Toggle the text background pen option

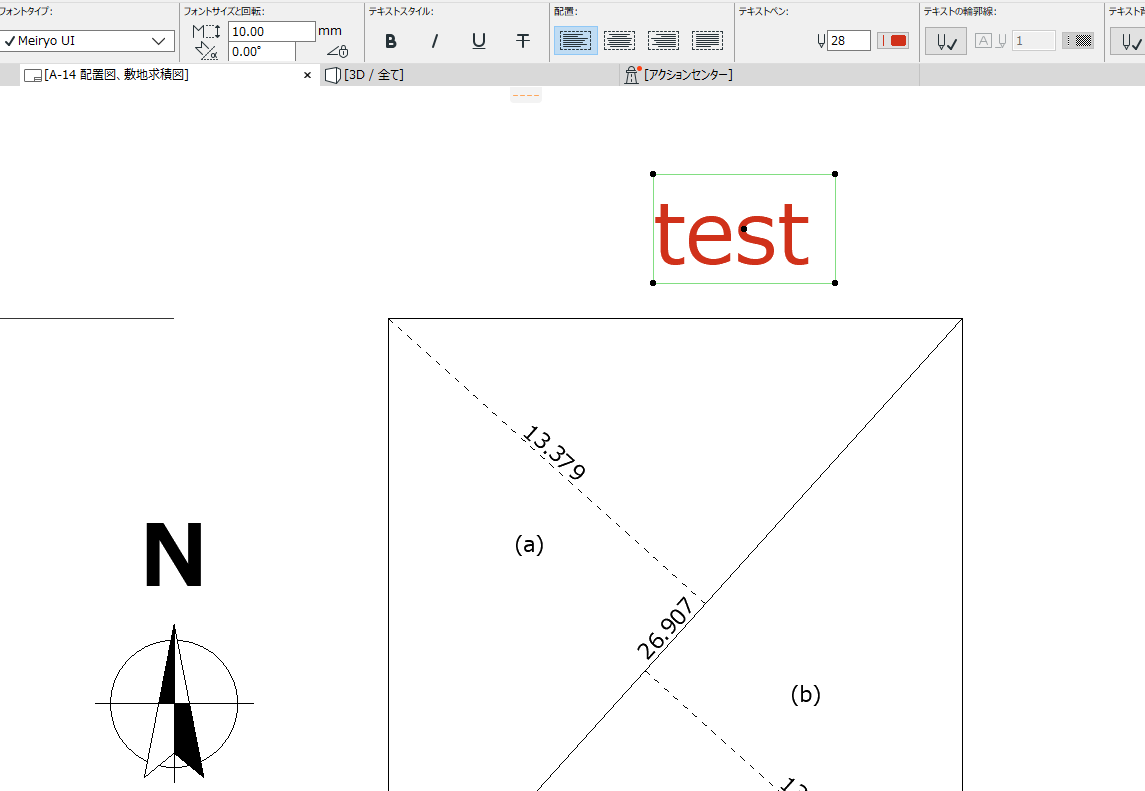[x=1128, y=41]
